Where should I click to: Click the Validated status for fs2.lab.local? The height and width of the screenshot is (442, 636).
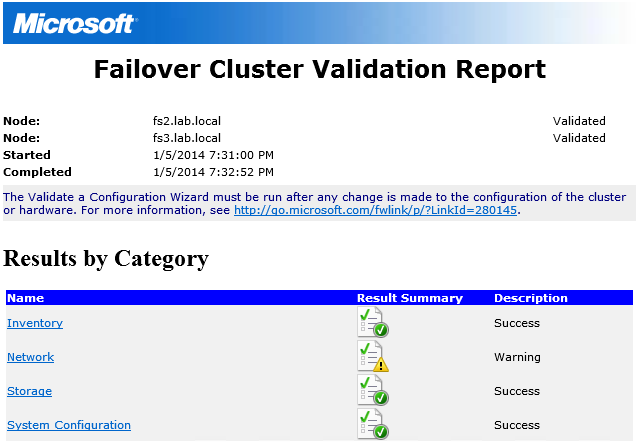tap(579, 121)
